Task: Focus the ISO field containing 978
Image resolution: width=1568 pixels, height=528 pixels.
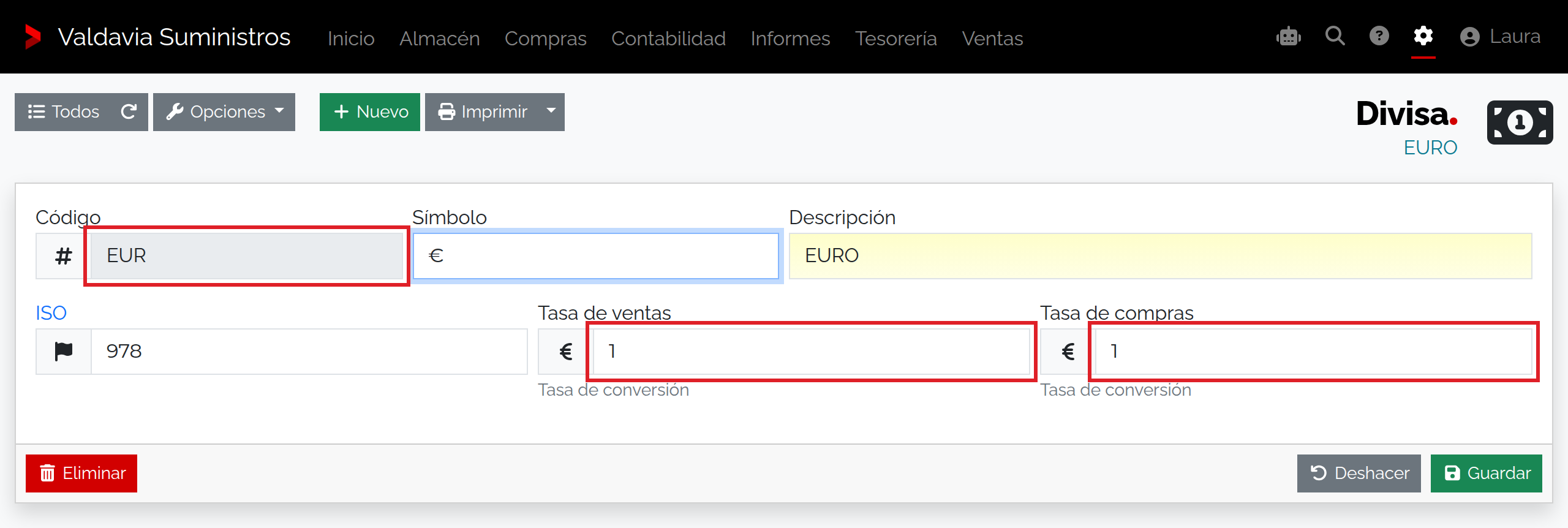Action: 309,352
